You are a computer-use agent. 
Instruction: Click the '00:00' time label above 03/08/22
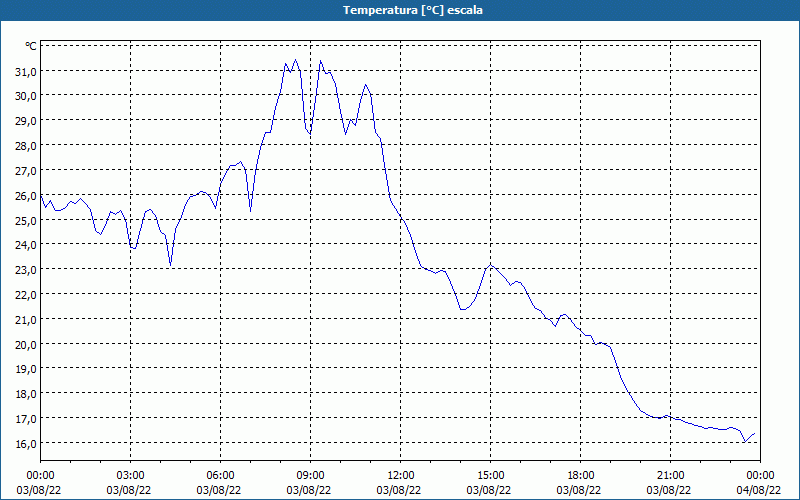(x=40, y=476)
